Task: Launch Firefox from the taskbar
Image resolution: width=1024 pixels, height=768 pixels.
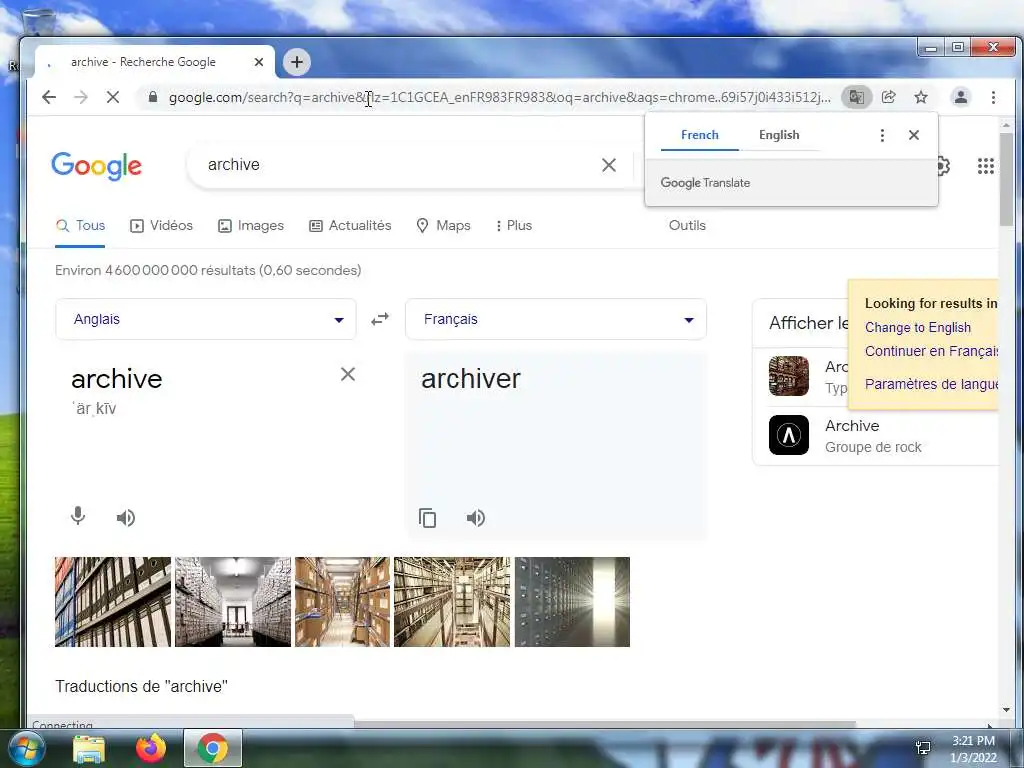Action: (x=151, y=748)
